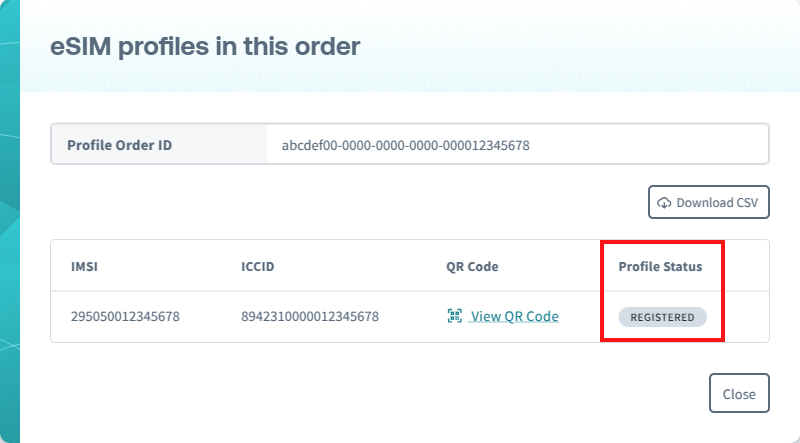Click blank dialog area left of Close button
800x443 pixels.
click(400, 394)
